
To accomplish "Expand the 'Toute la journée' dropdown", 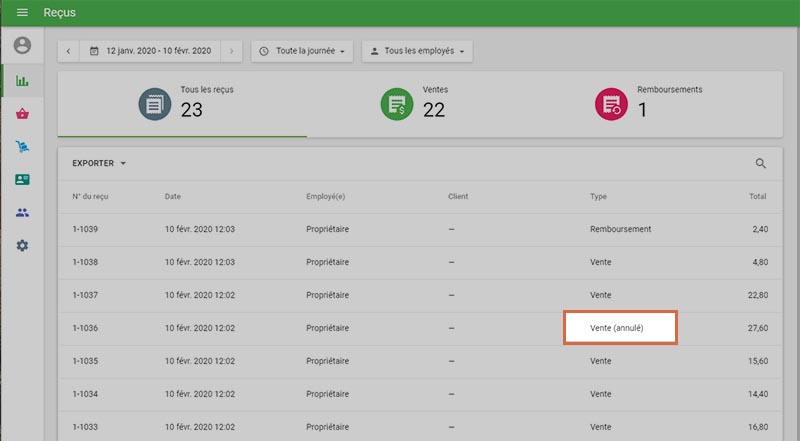I will [x=302, y=50].
